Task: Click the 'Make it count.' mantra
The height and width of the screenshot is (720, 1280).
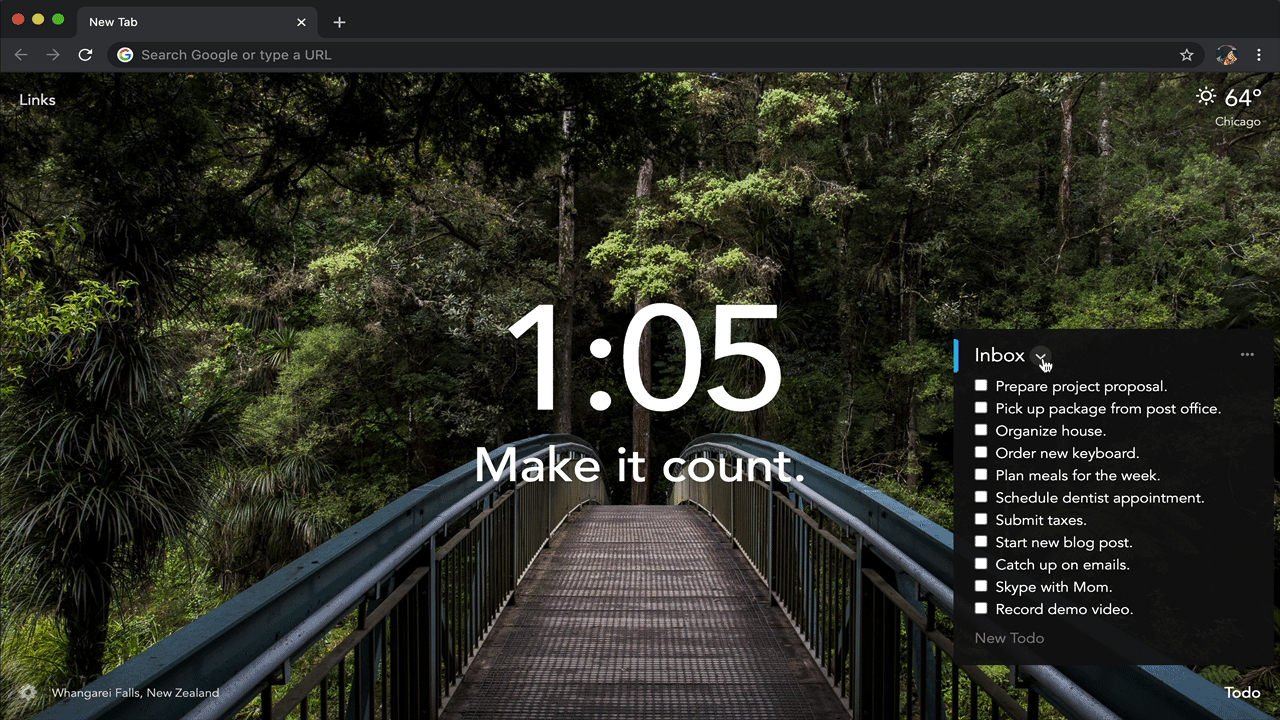Action: point(639,465)
